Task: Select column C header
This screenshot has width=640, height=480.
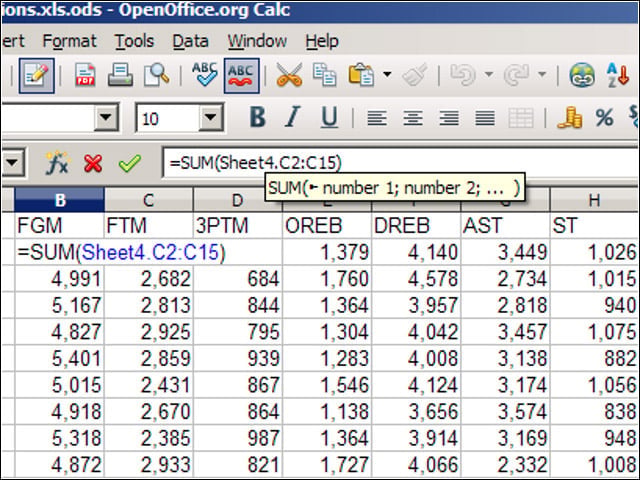Action: [x=149, y=200]
